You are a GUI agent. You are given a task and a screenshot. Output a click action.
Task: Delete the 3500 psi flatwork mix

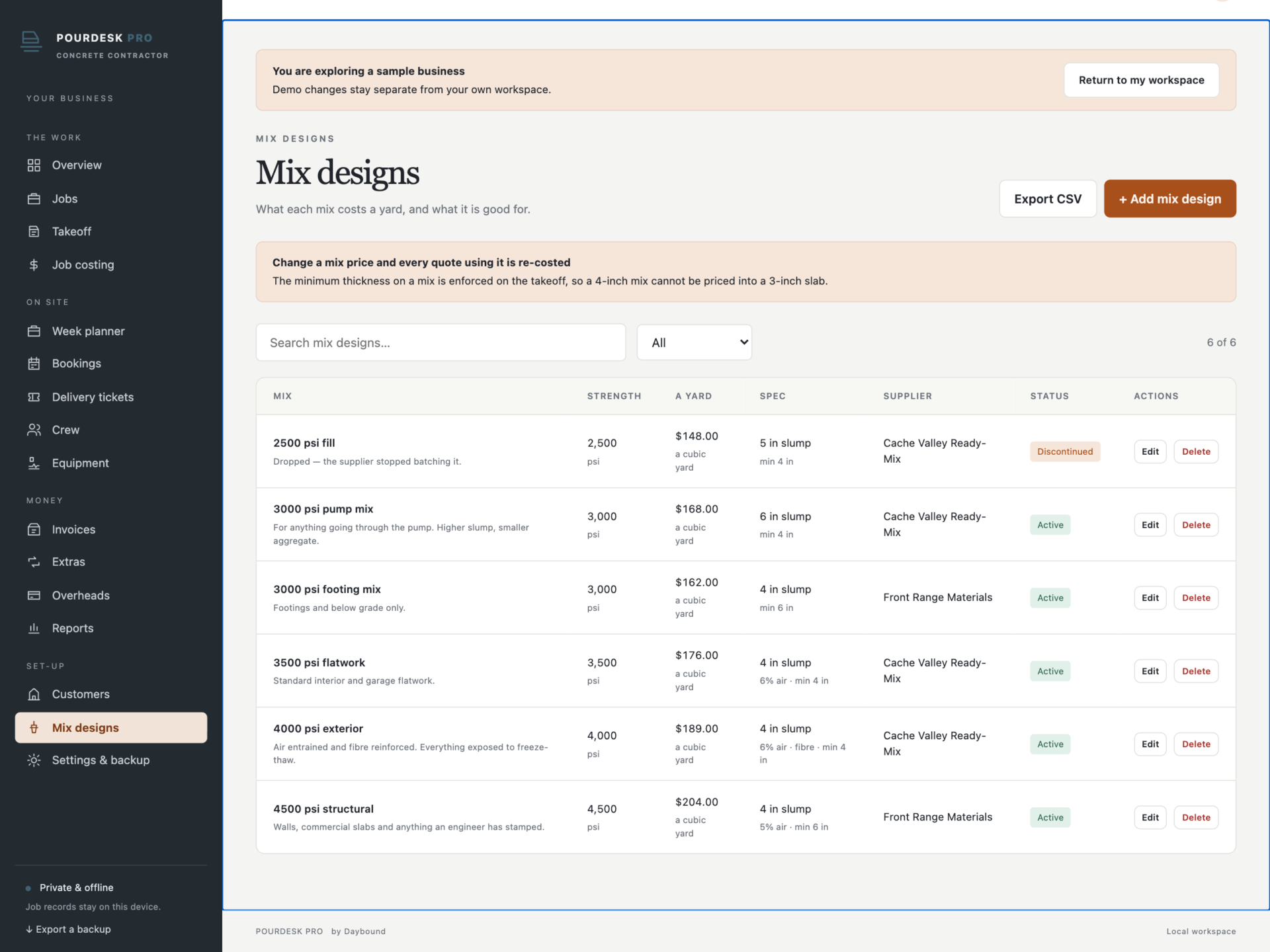click(x=1196, y=671)
